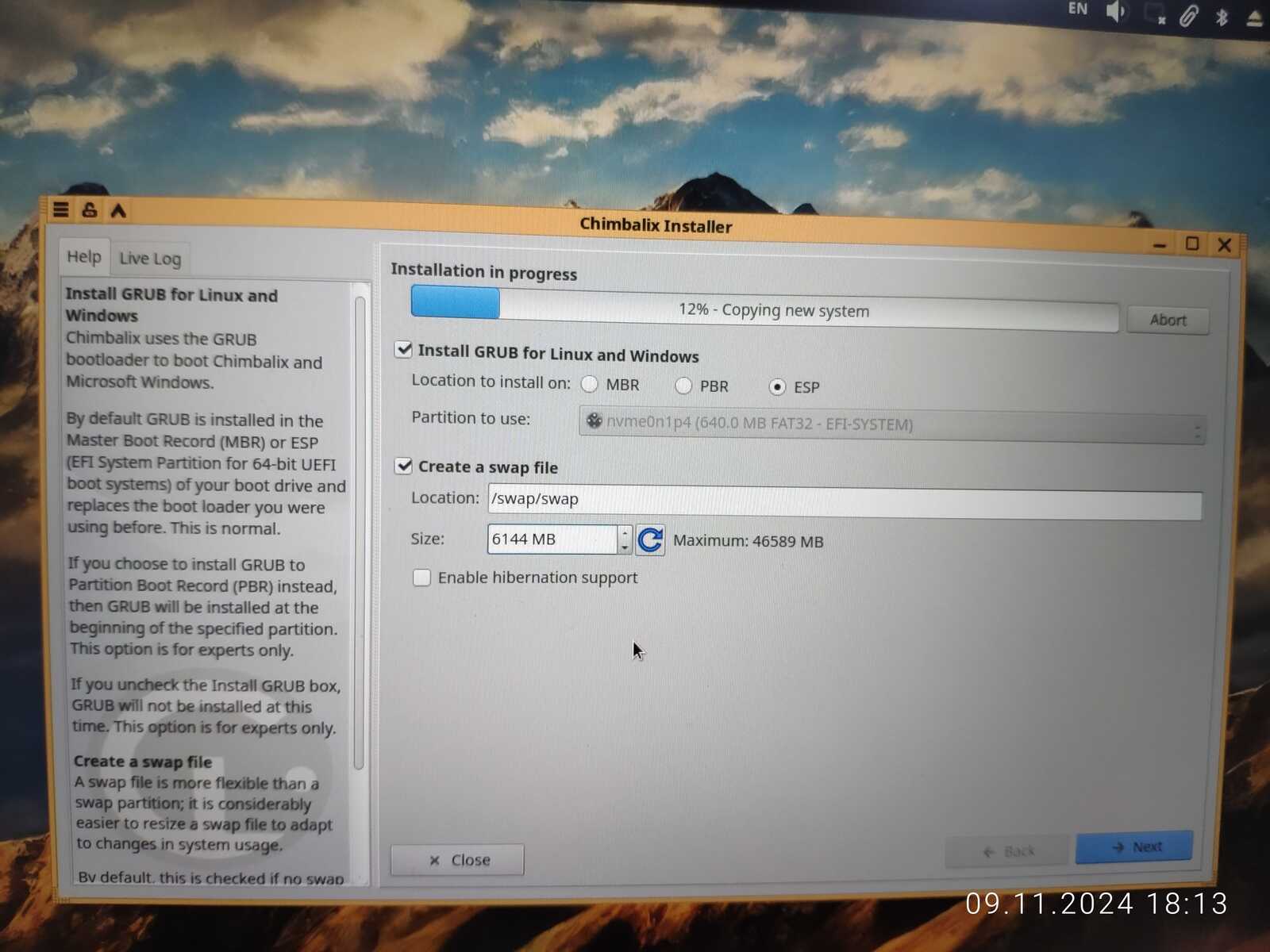The width and height of the screenshot is (1270, 952).
Task: Click the Bluetooth icon in system tray
Action: [x=1222, y=17]
